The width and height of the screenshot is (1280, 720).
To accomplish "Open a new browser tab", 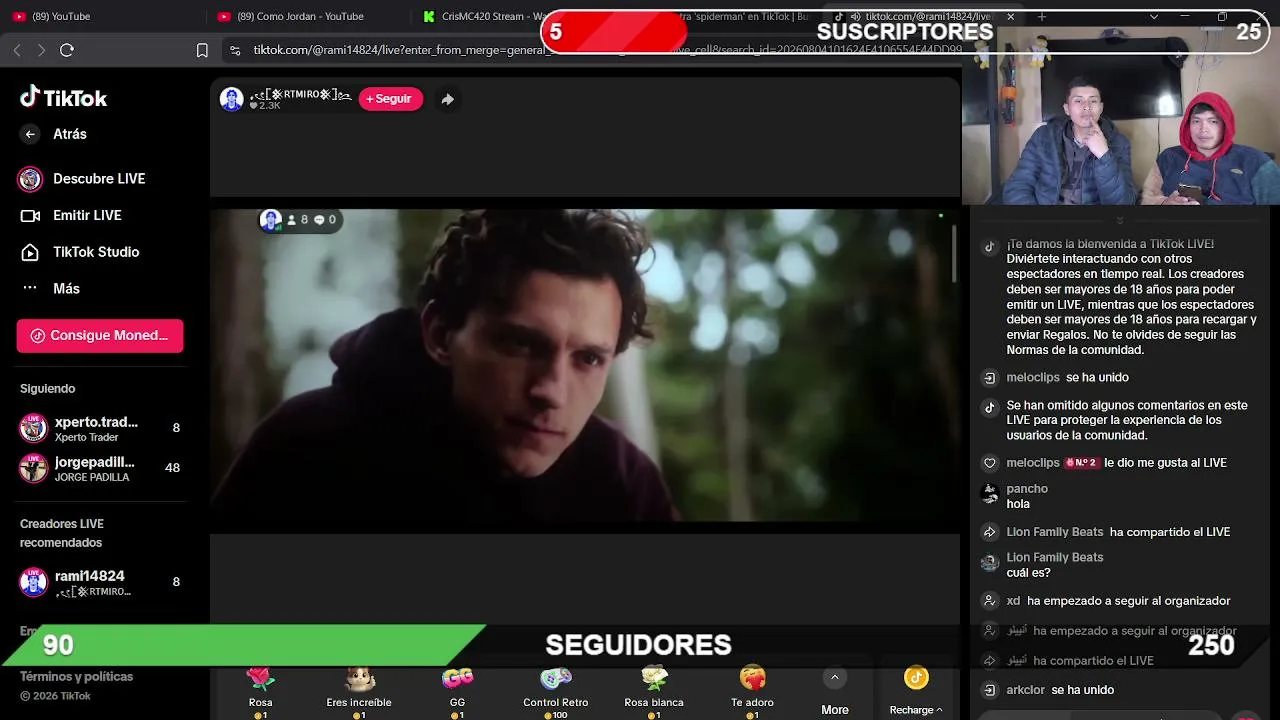I will (1042, 16).
